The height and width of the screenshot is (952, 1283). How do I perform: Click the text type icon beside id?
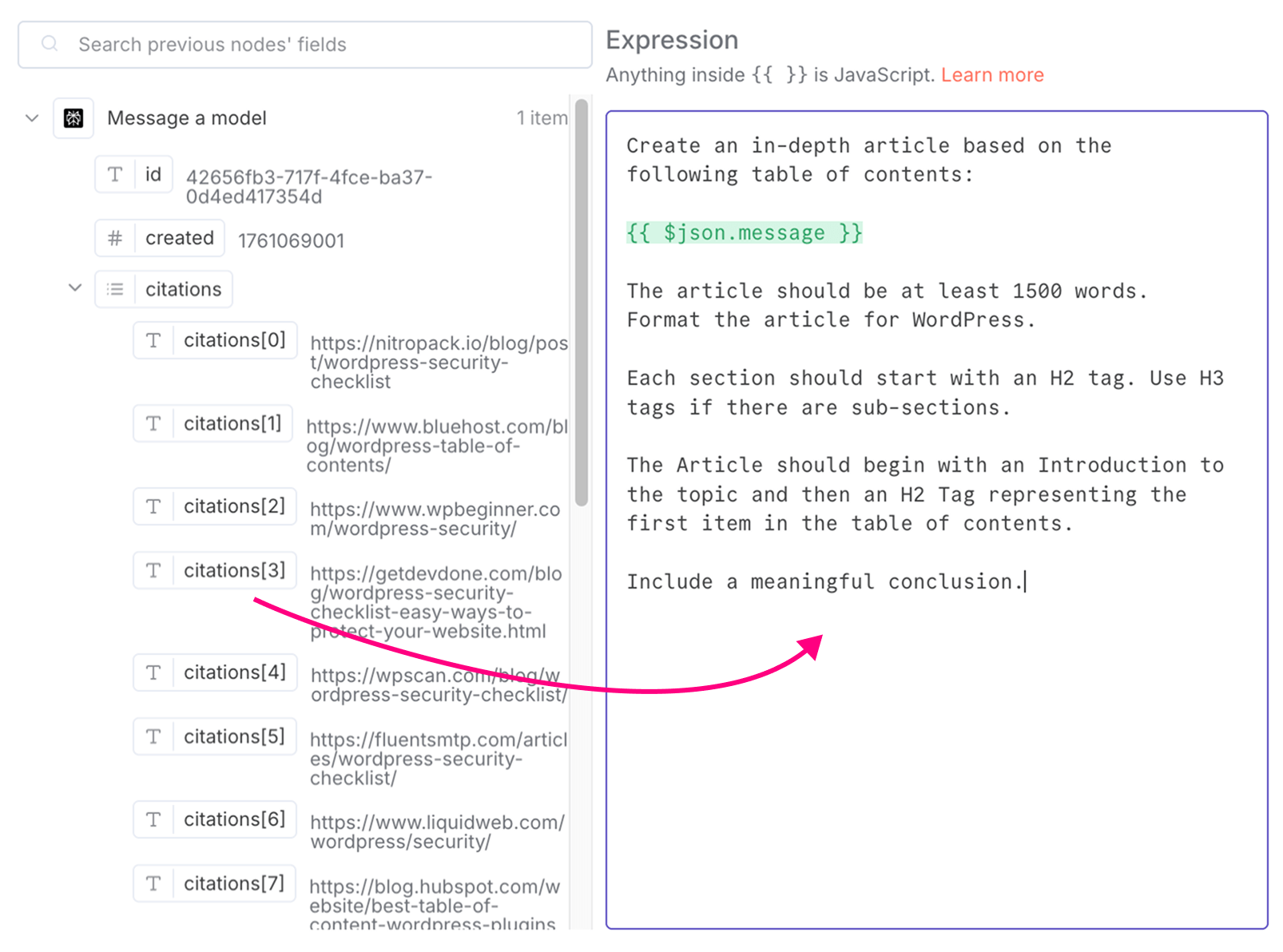click(115, 175)
